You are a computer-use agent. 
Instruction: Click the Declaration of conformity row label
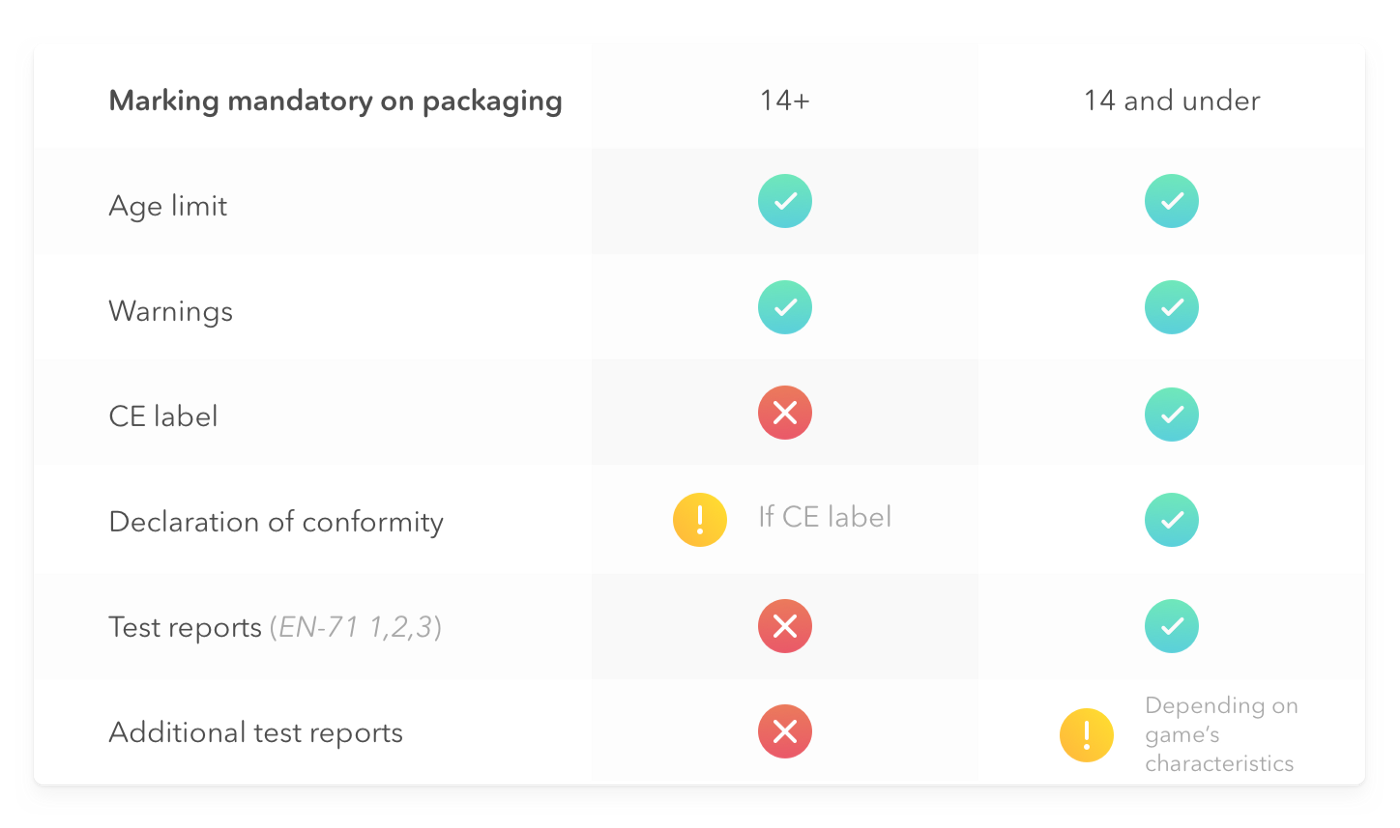(x=276, y=522)
